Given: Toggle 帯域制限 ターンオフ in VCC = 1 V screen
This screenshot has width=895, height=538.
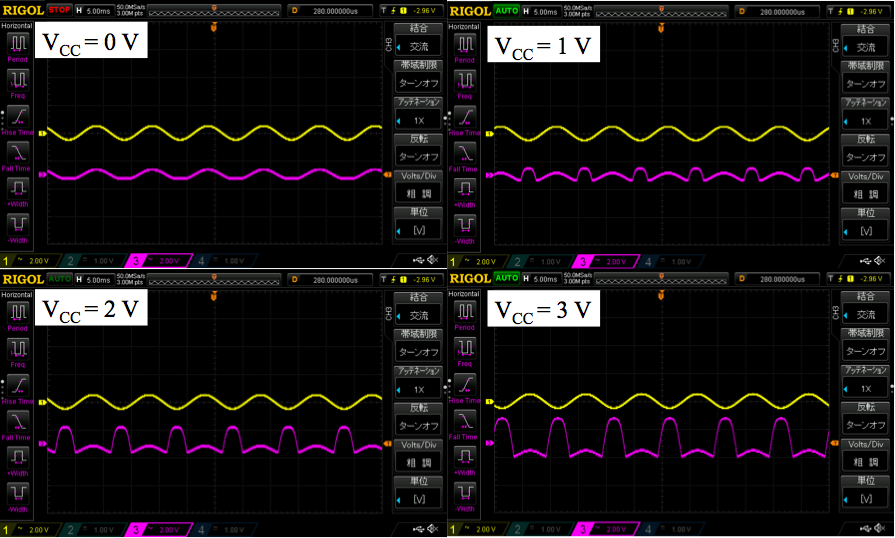Looking at the screenshot, I should tap(865, 77).
